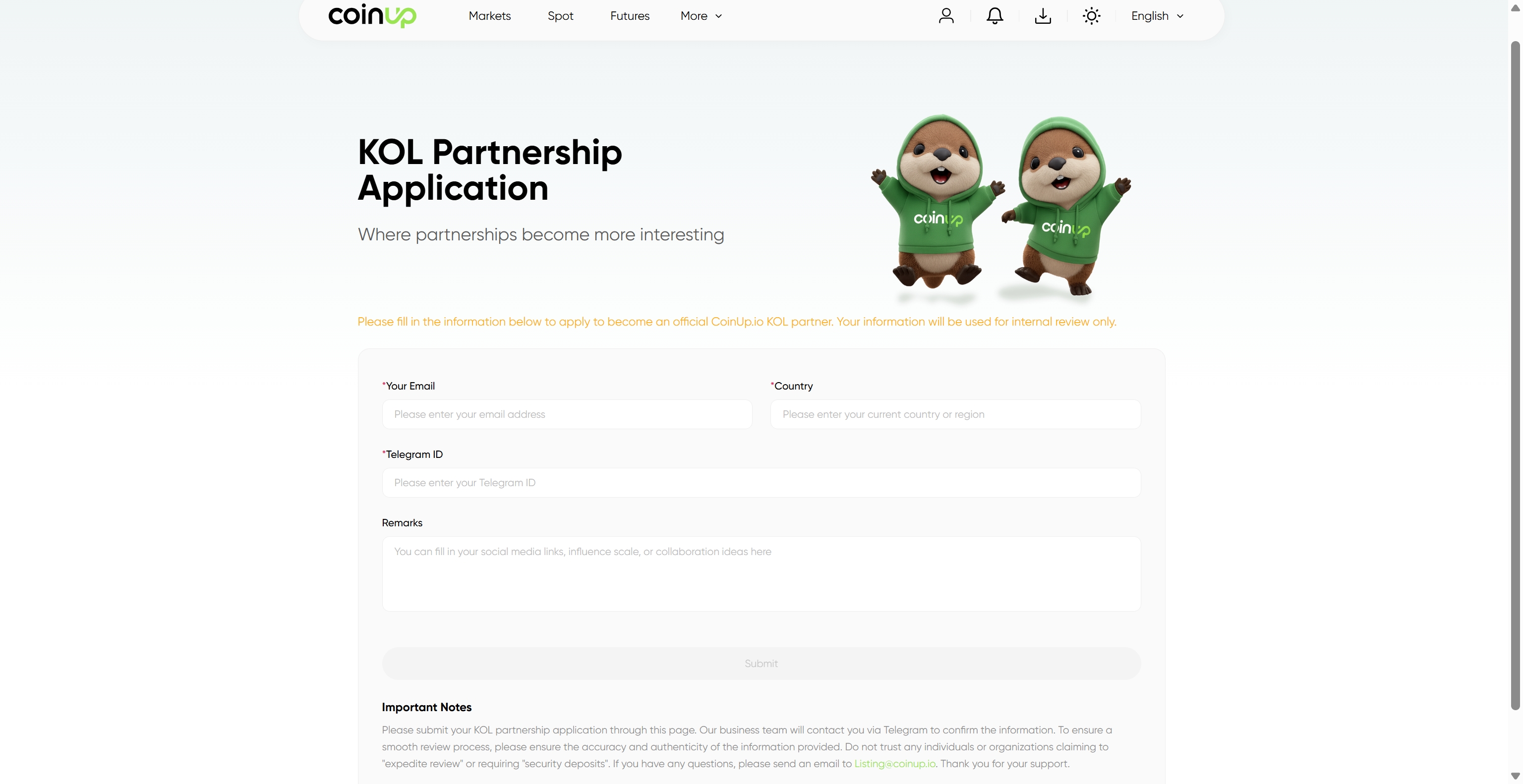Click the 'Important Notes' heading

click(x=426, y=707)
